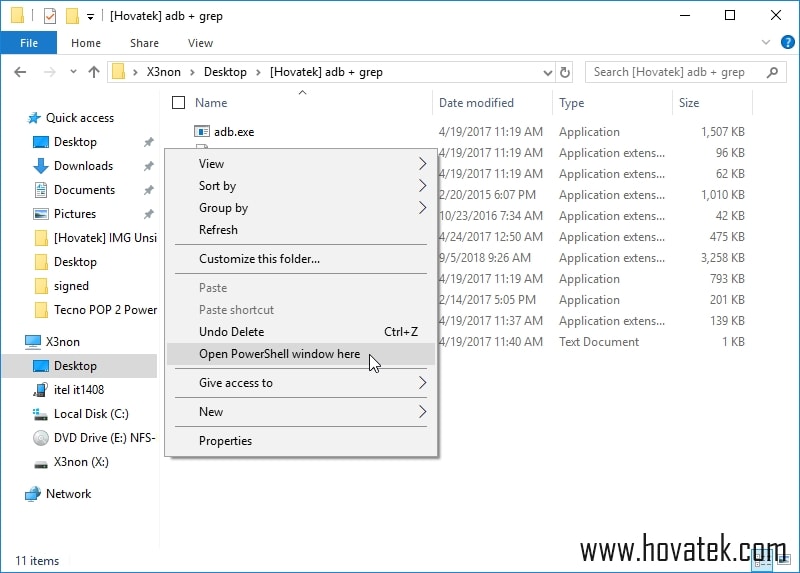800x573 pixels.
Task: Choose Customize this folder... menu entry
Action: 301,259
